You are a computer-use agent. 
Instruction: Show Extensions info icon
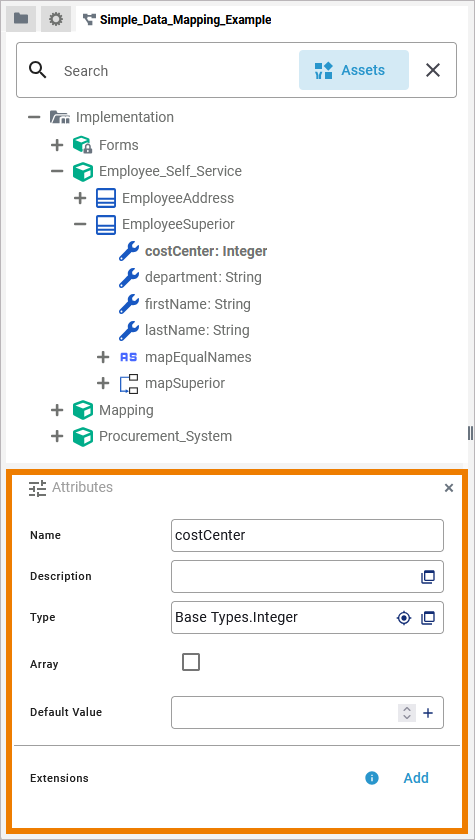point(372,778)
